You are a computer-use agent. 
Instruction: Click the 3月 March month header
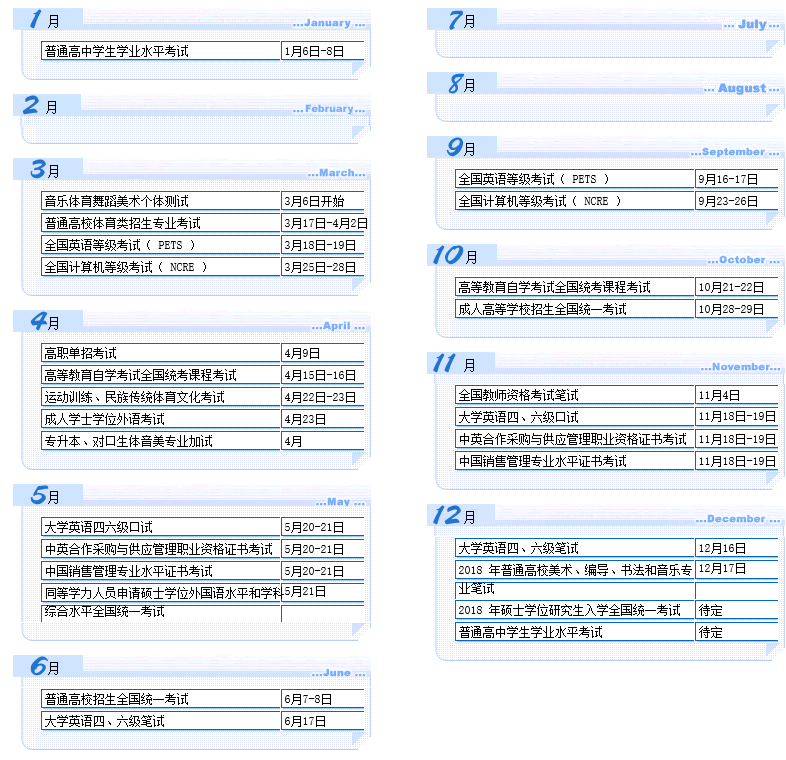tap(191, 169)
